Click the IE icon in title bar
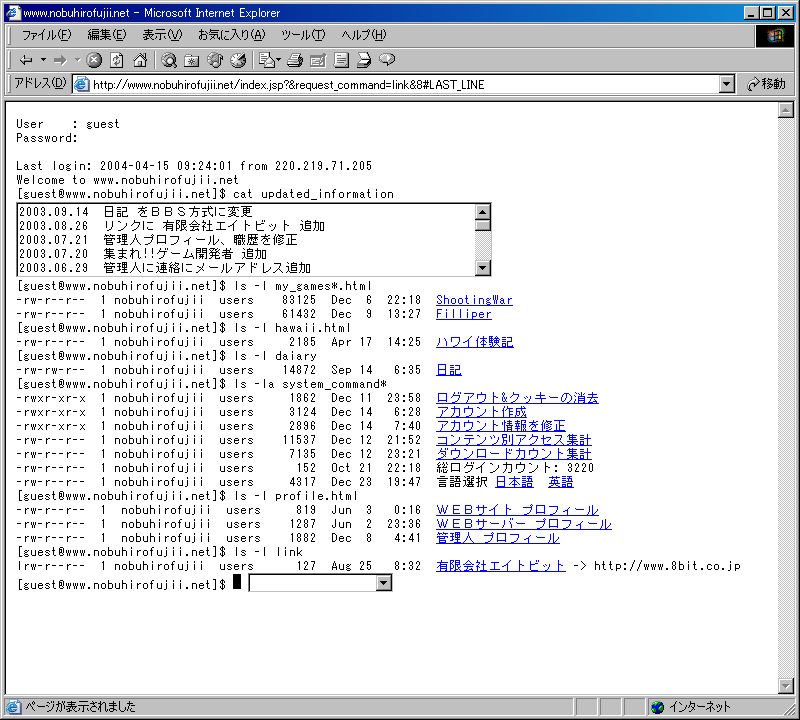The width and height of the screenshot is (800, 720). pyautogui.click(x=13, y=13)
